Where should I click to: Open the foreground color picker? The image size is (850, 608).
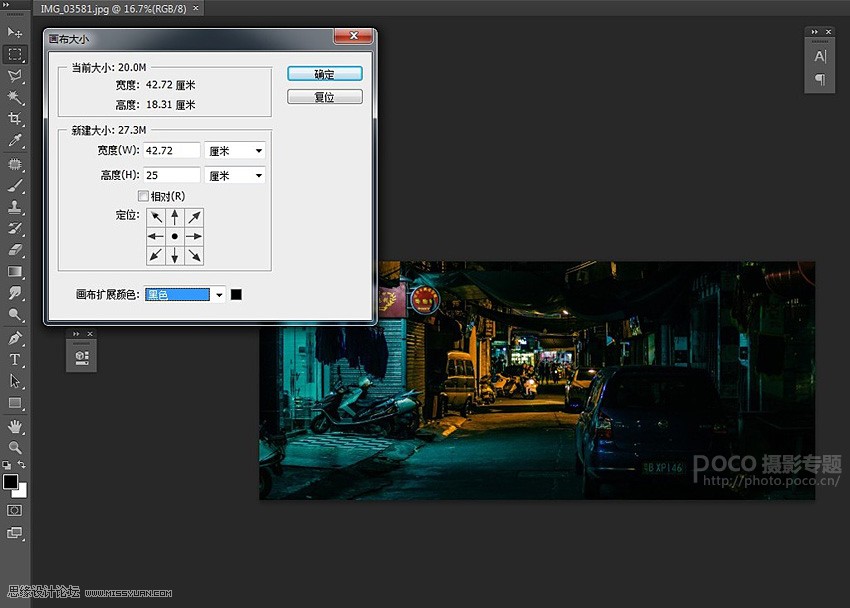click(10, 482)
